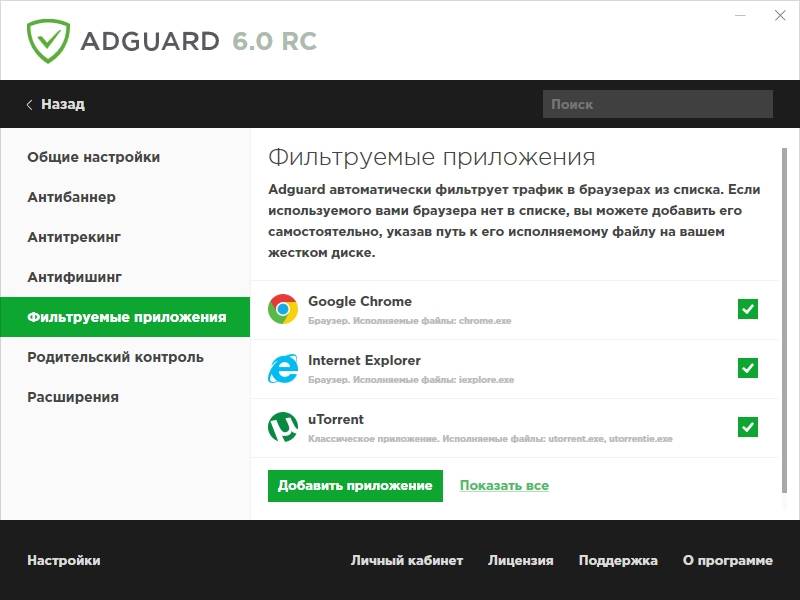Click the applications list vertical scrollbar
Viewport: 800px width, 600px height.
[784, 320]
